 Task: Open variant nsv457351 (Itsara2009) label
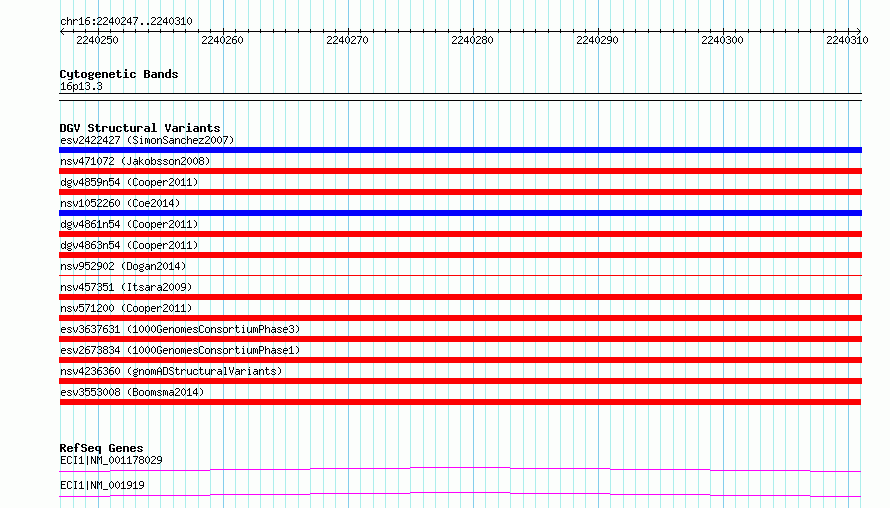tap(126, 287)
